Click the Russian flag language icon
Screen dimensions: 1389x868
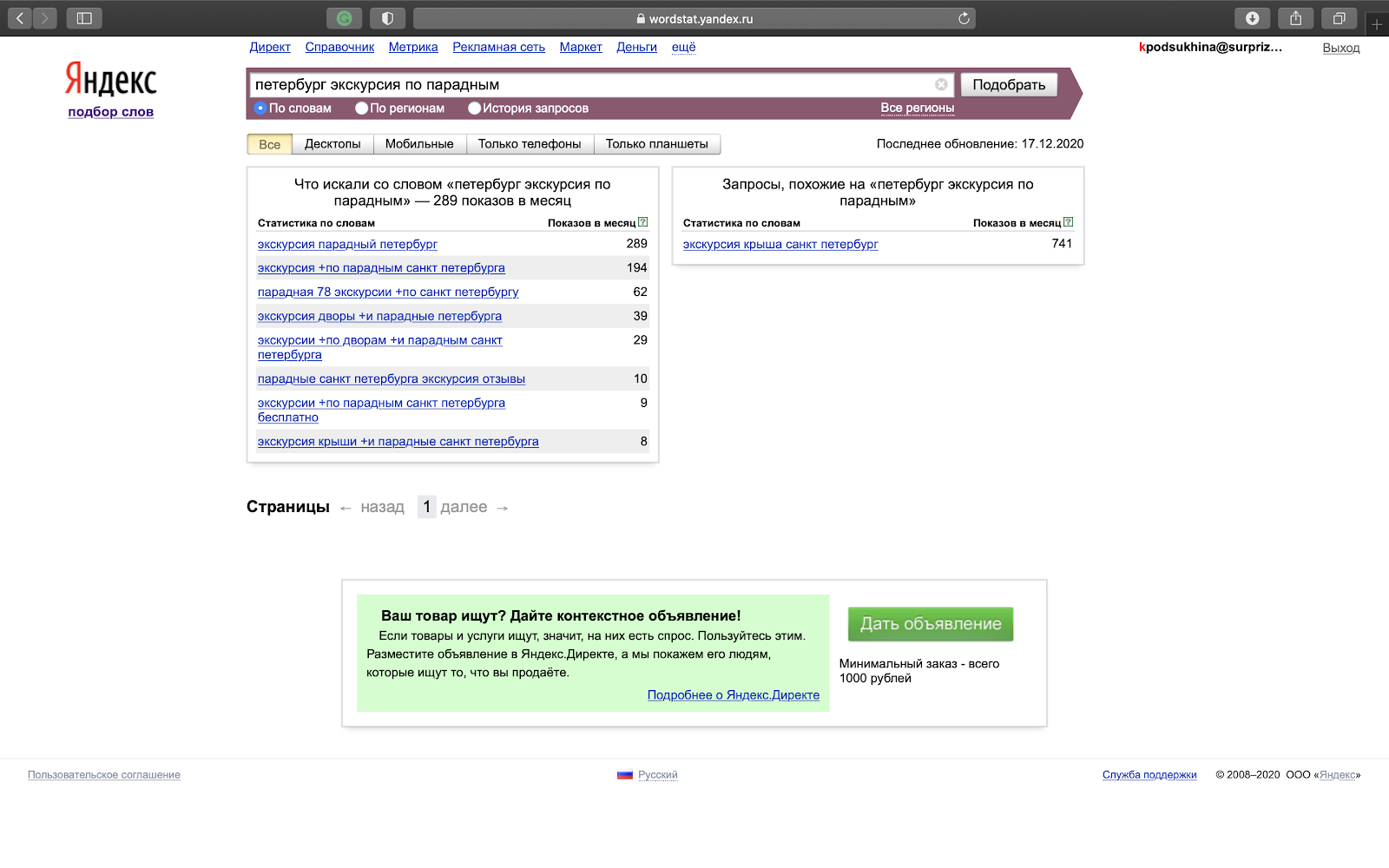(625, 775)
